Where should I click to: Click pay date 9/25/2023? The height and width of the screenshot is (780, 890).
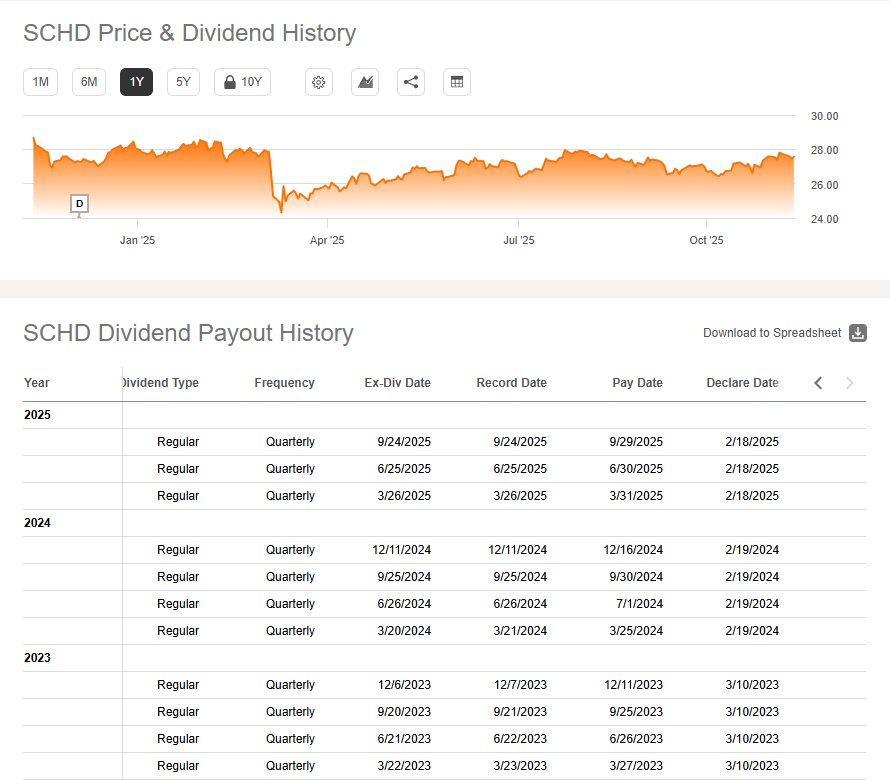[x=636, y=712]
